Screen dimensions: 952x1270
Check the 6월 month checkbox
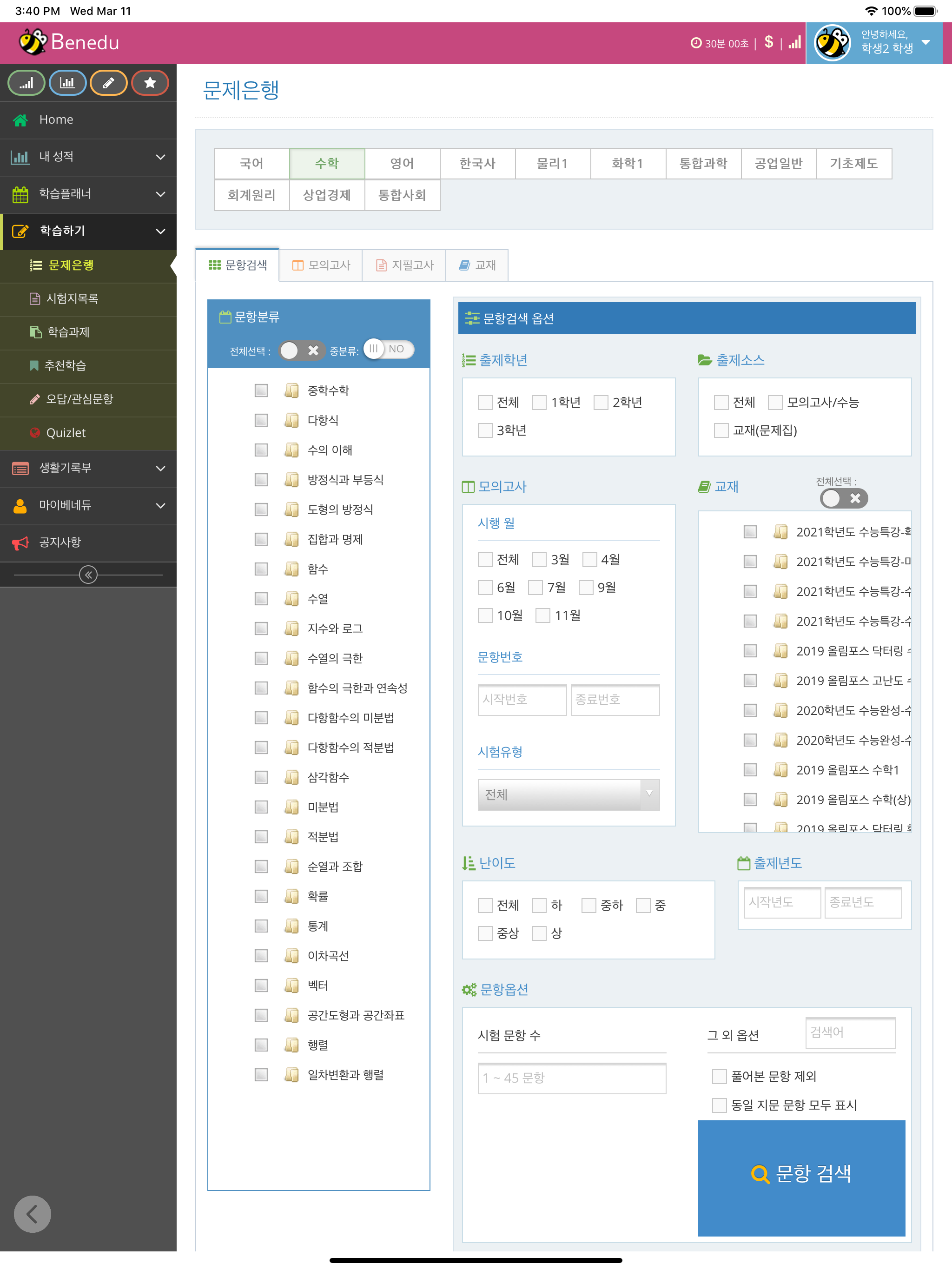pyautogui.click(x=485, y=587)
